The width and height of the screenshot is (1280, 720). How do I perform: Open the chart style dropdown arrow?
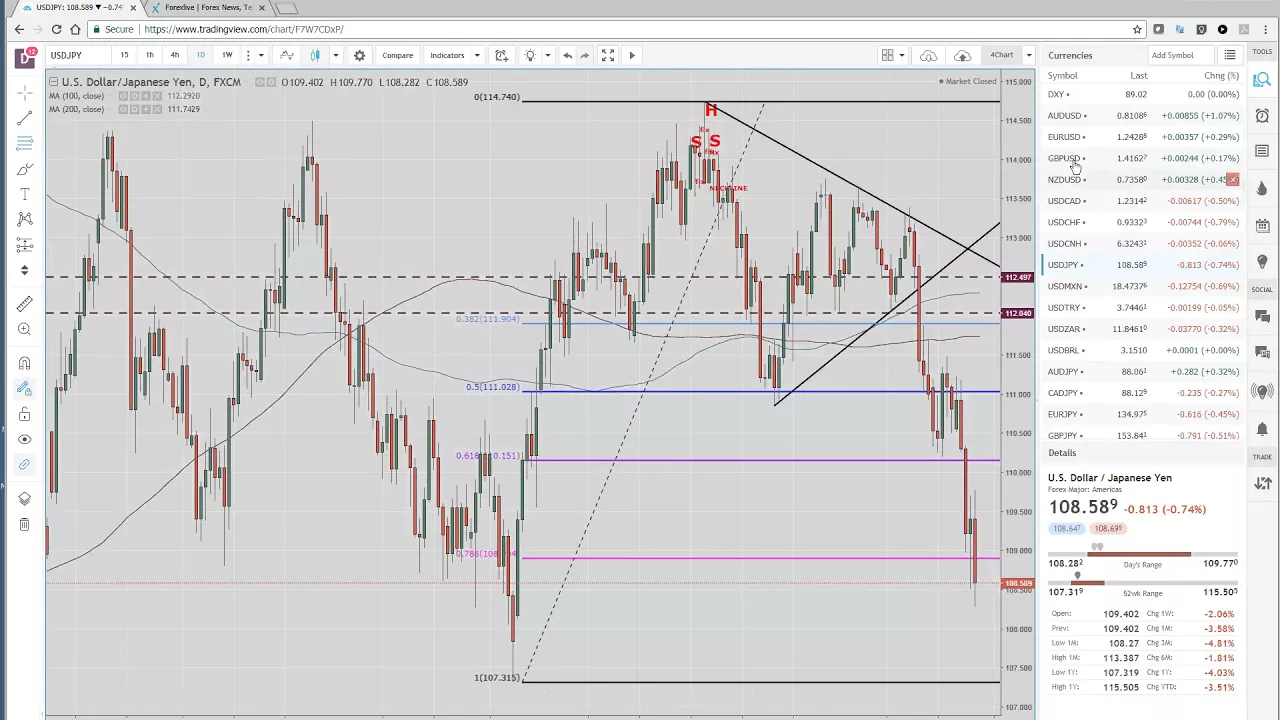[x=335, y=55]
